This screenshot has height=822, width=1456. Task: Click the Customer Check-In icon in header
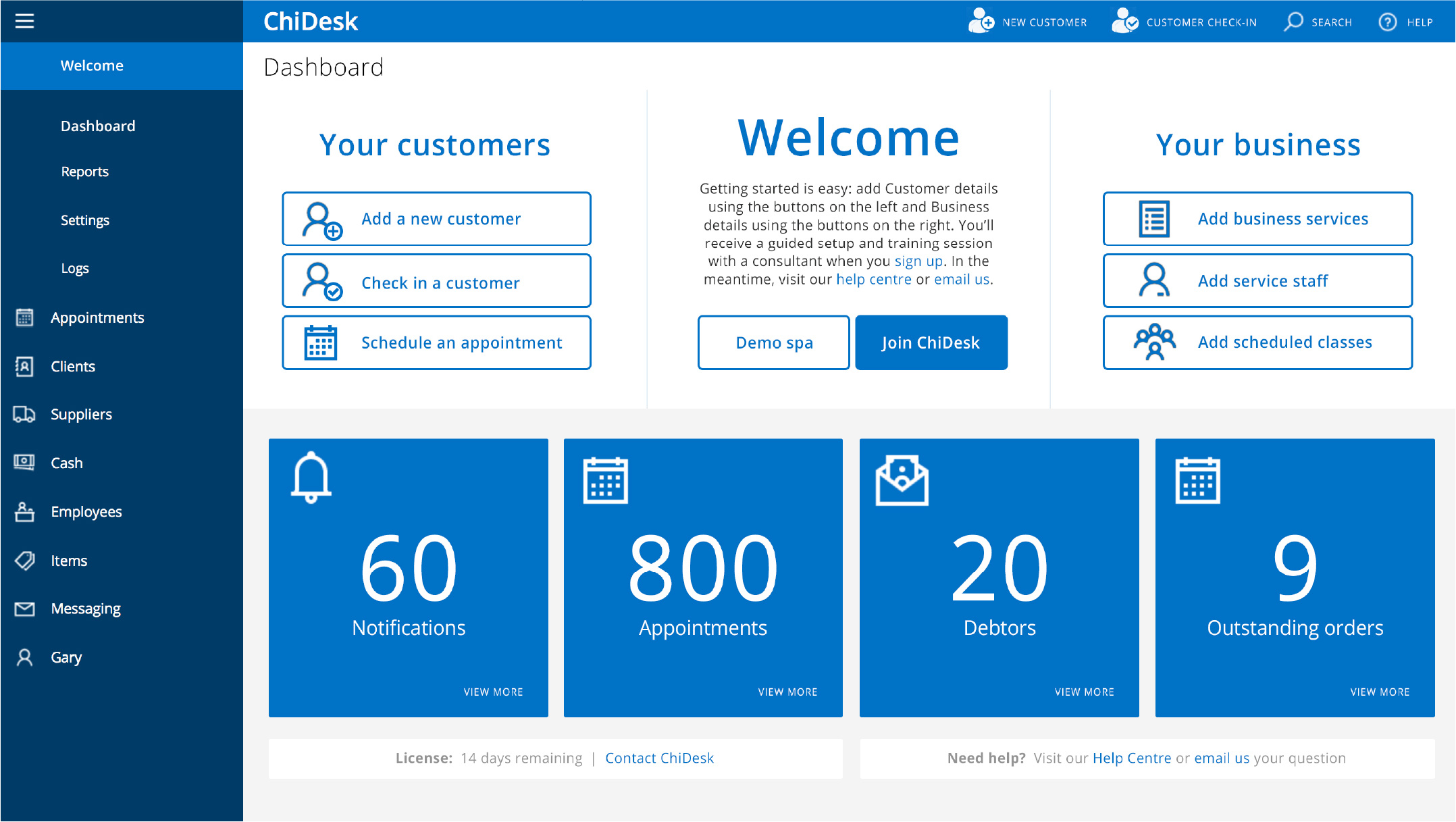tap(1125, 22)
